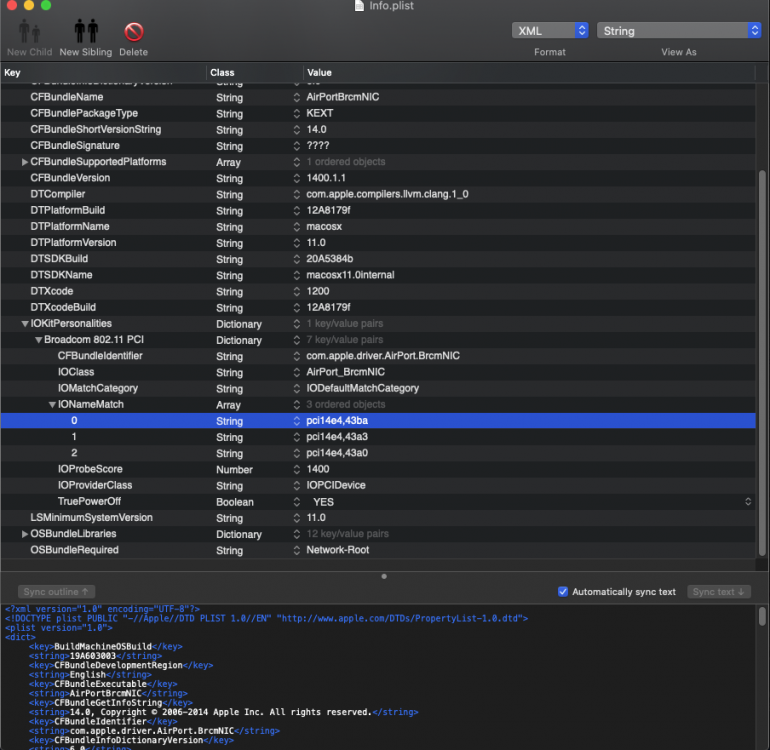
Task: Select the DTPlatformBuild key
Action: (x=68, y=211)
